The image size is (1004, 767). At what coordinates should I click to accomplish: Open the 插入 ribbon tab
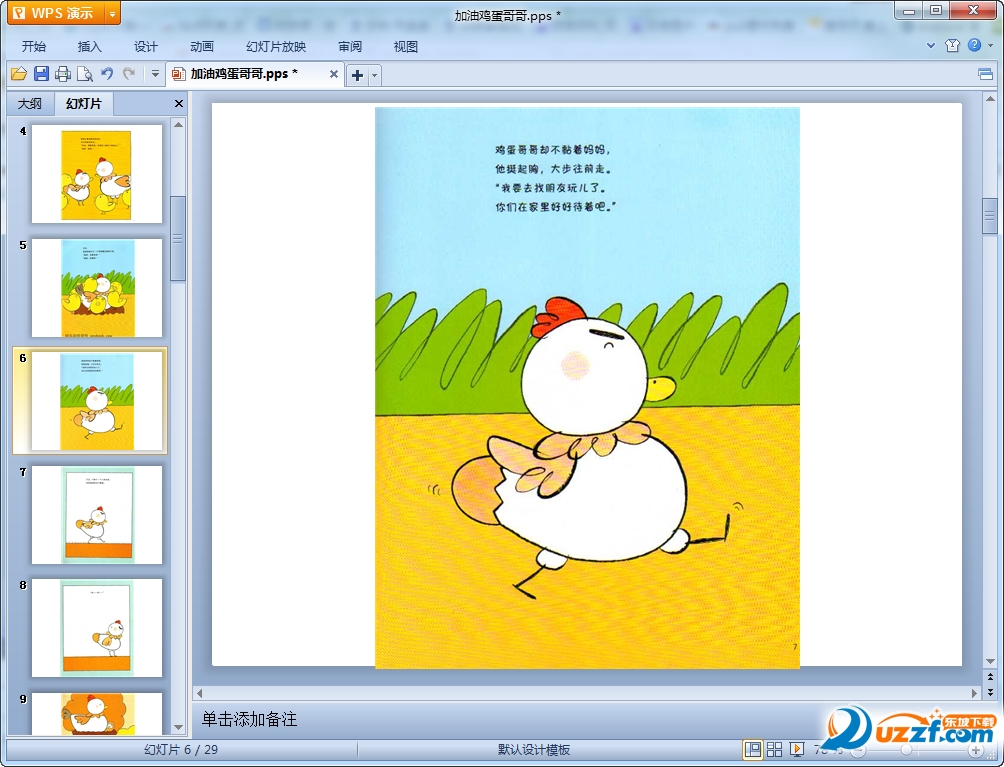tap(90, 46)
